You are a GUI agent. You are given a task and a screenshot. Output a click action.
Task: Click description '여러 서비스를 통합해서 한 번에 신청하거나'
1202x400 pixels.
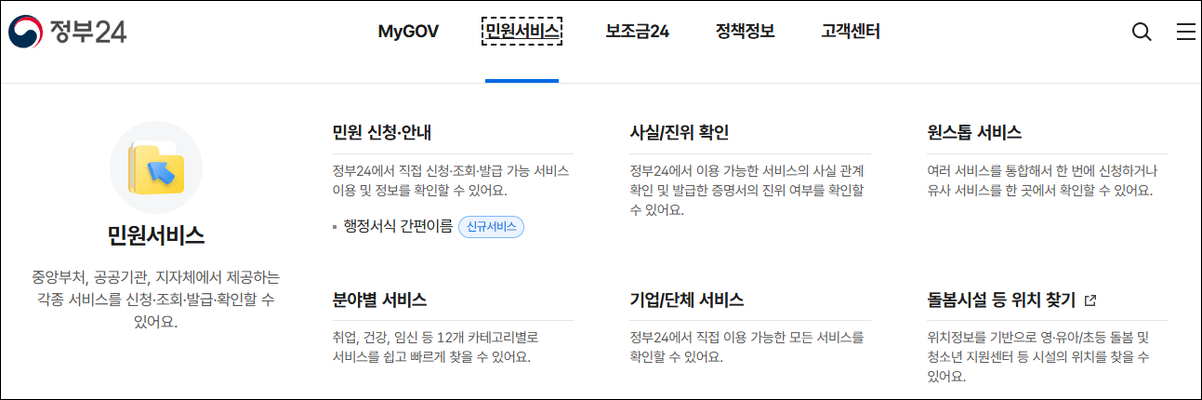pyautogui.click(x=1041, y=179)
